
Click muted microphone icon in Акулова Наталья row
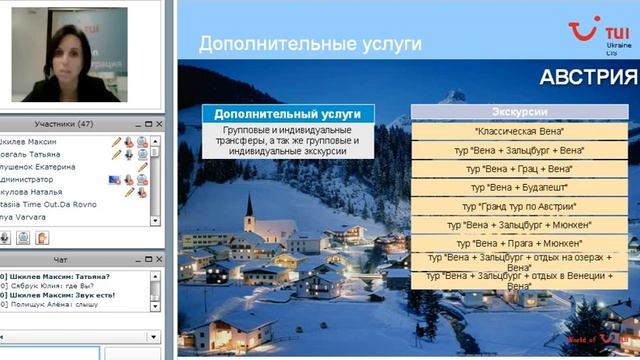(x=142, y=192)
